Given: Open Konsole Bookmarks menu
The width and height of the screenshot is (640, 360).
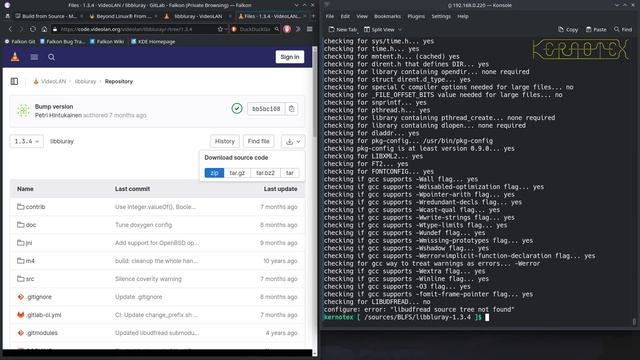Looking at the screenshot, I should point(387,16).
